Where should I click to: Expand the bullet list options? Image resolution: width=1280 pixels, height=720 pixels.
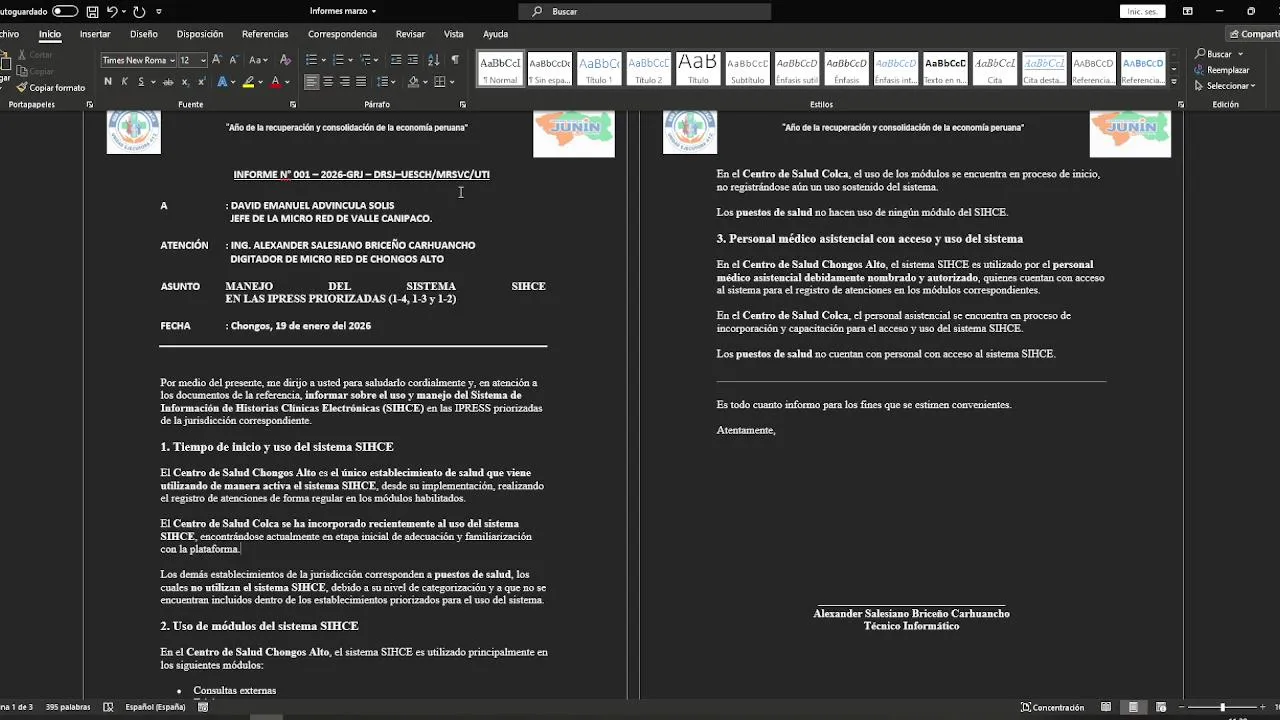(x=323, y=60)
